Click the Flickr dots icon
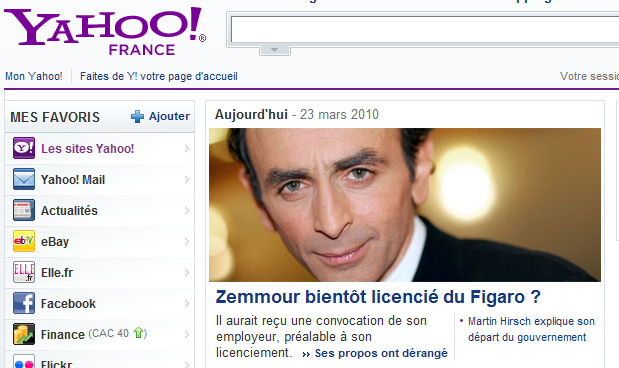Image resolution: width=619 pixels, height=368 pixels. [24, 362]
